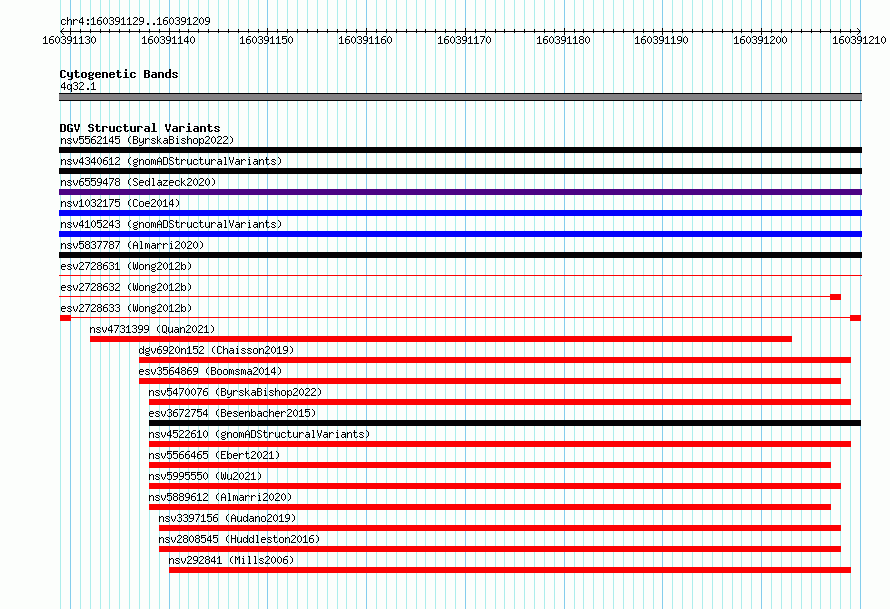The height and width of the screenshot is (609, 890).
Task: Click the black bar under nsv5562145
Action: coord(460,150)
